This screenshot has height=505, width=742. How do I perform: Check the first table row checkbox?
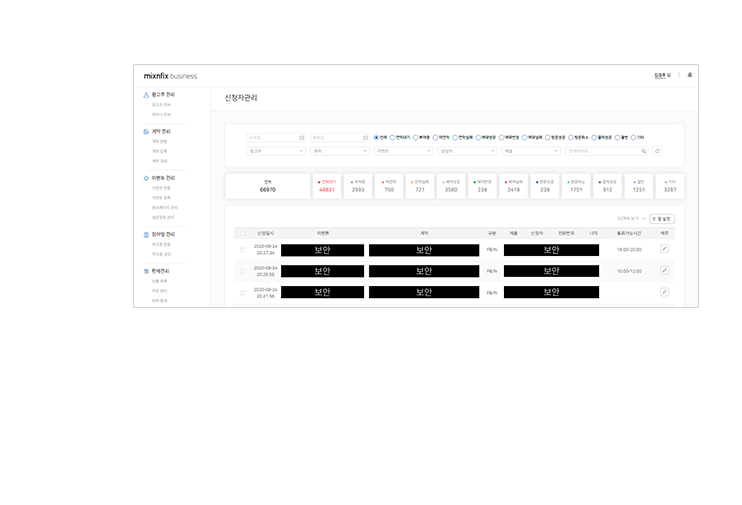242,250
